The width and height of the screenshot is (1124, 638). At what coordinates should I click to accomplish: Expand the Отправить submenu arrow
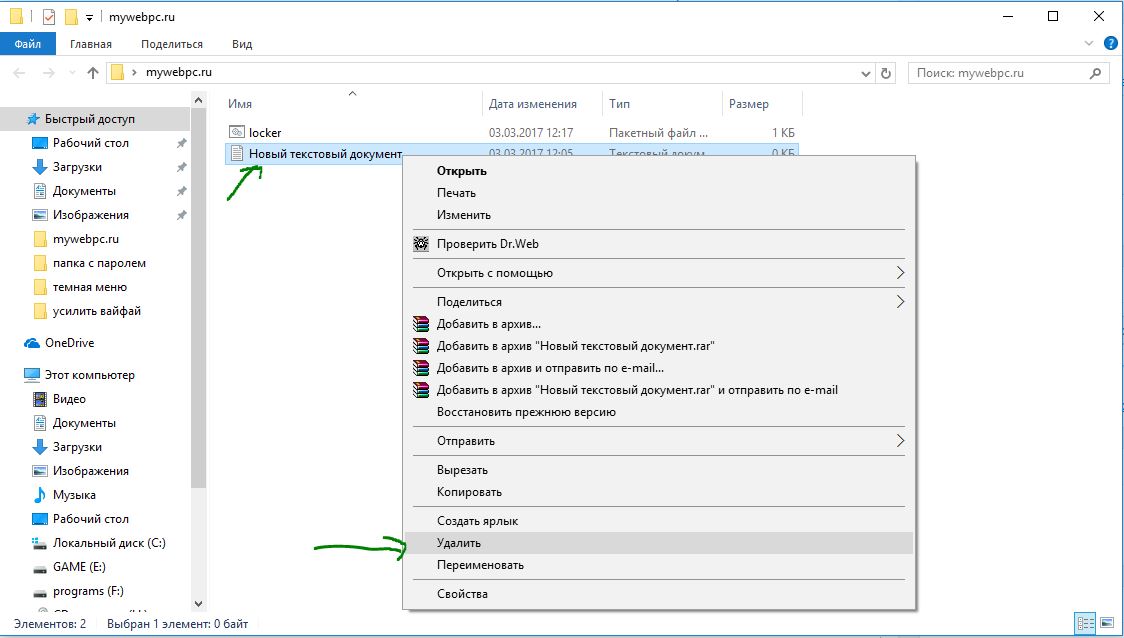[900, 441]
